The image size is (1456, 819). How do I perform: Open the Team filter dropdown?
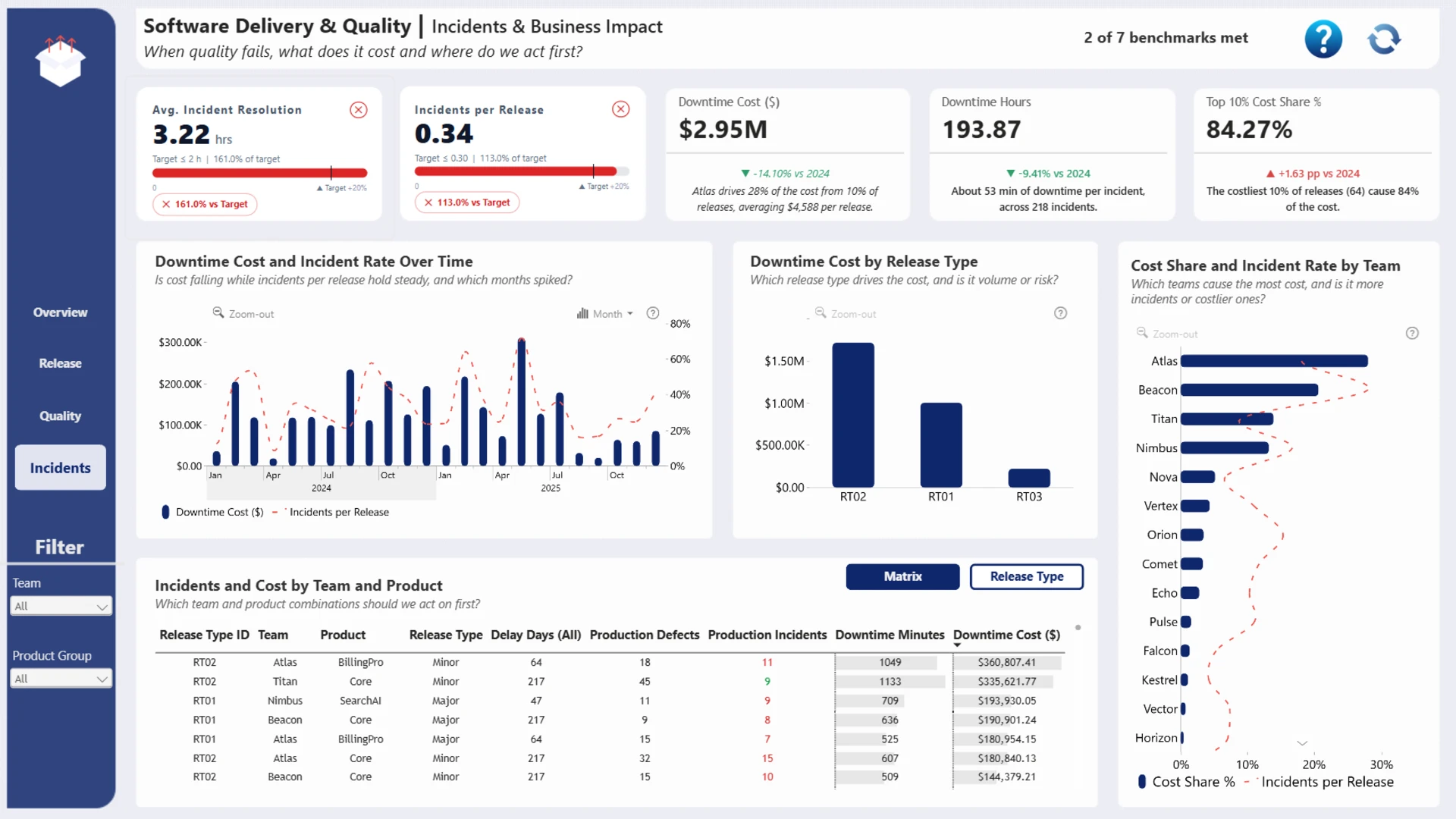point(61,606)
